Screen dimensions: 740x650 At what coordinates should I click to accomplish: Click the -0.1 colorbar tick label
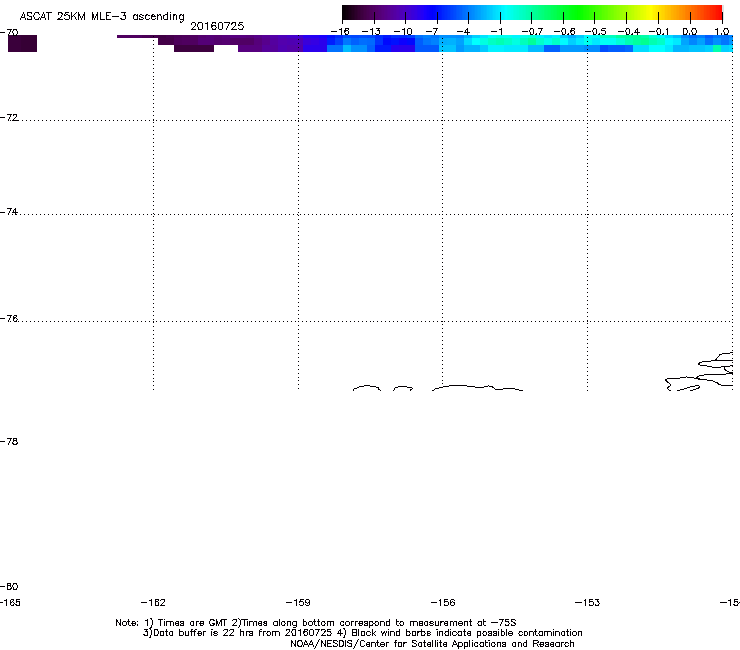[x=659, y=32]
